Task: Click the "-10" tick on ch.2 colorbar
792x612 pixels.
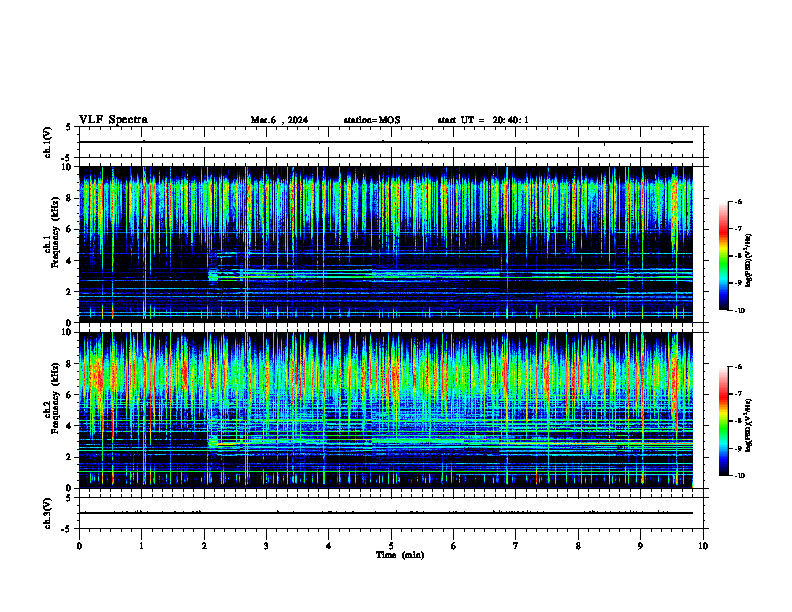Action: (740, 476)
